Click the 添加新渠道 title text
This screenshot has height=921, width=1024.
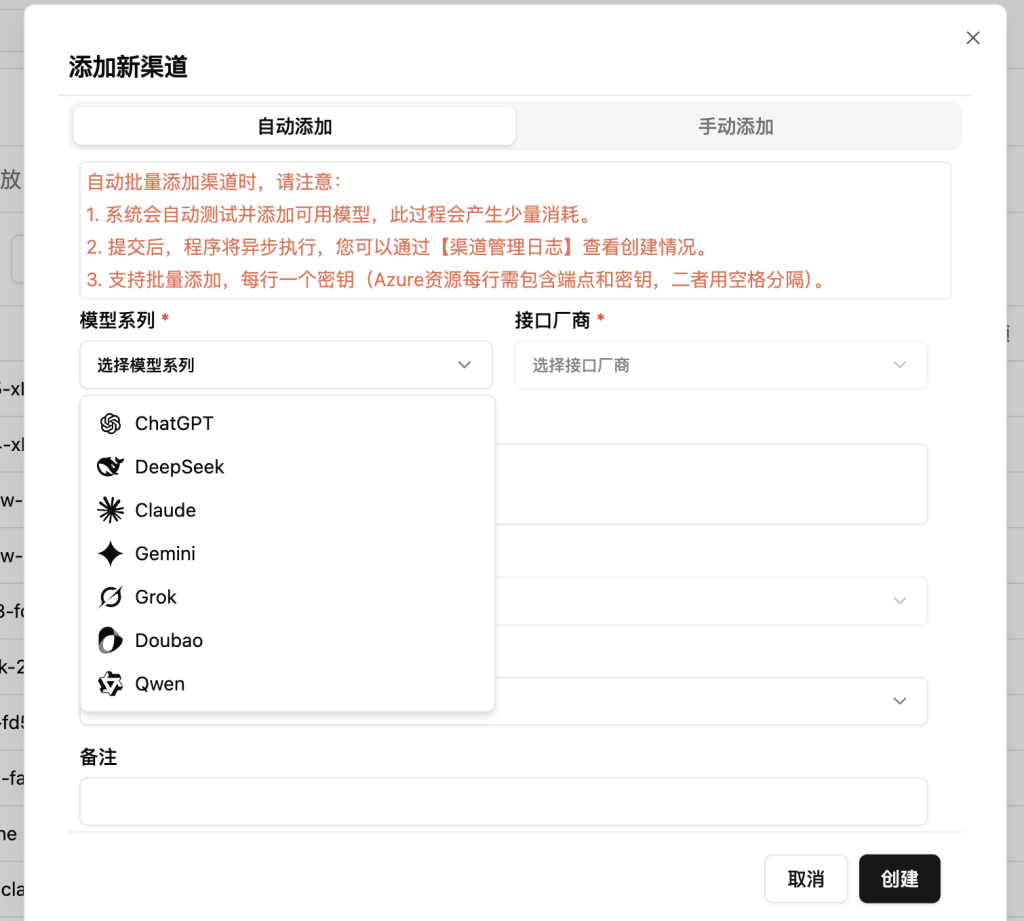tap(128, 67)
